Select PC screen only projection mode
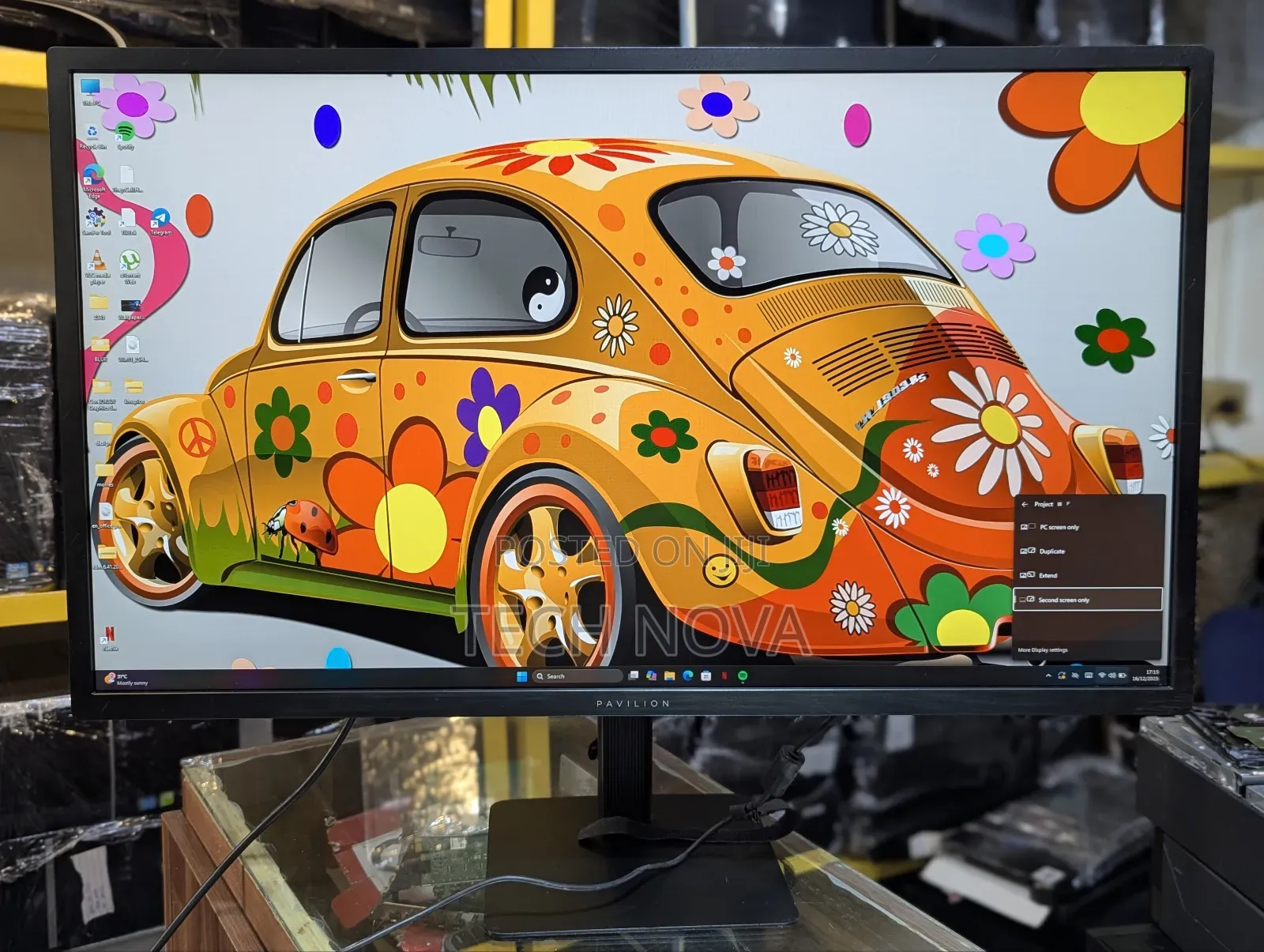The height and width of the screenshot is (952, 1264). point(1088,527)
